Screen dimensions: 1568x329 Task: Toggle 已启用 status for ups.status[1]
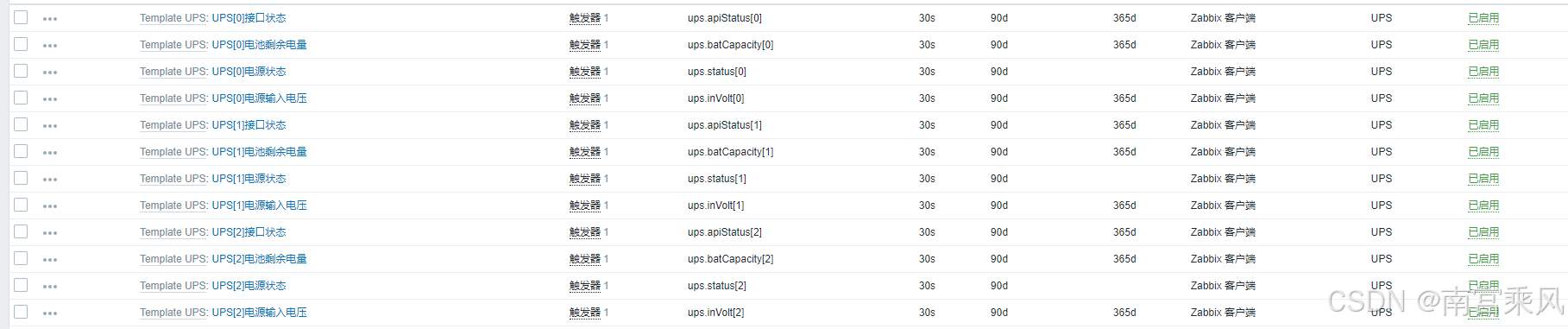click(x=1483, y=179)
